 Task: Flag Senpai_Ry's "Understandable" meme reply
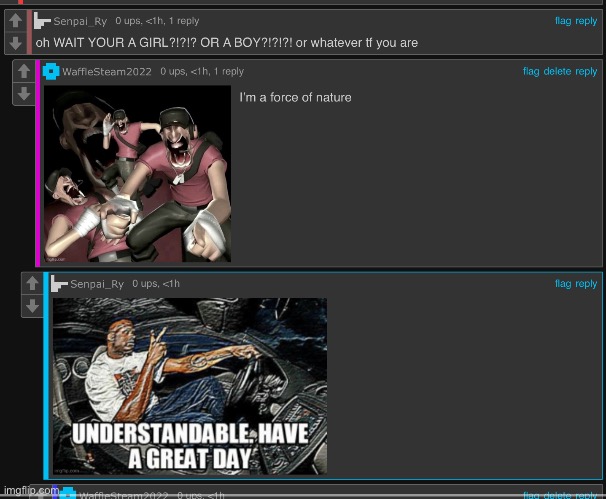pos(563,283)
